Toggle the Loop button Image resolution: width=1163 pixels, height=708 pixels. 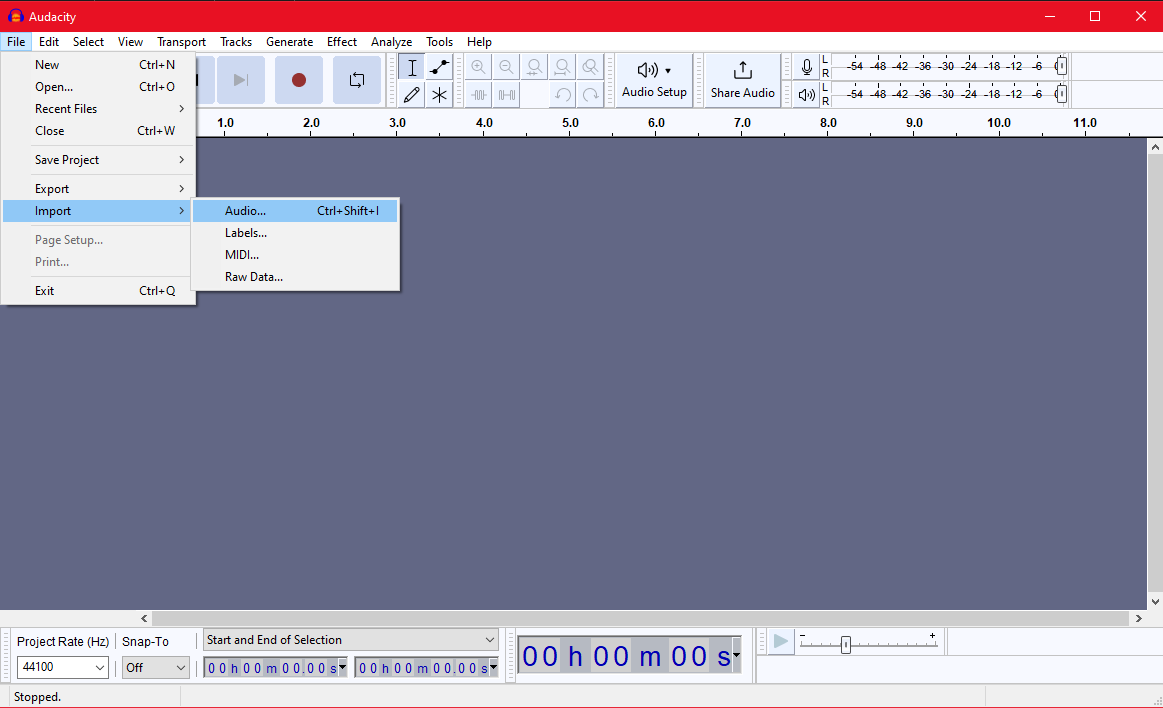pyautogui.click(x=357, y=80)
